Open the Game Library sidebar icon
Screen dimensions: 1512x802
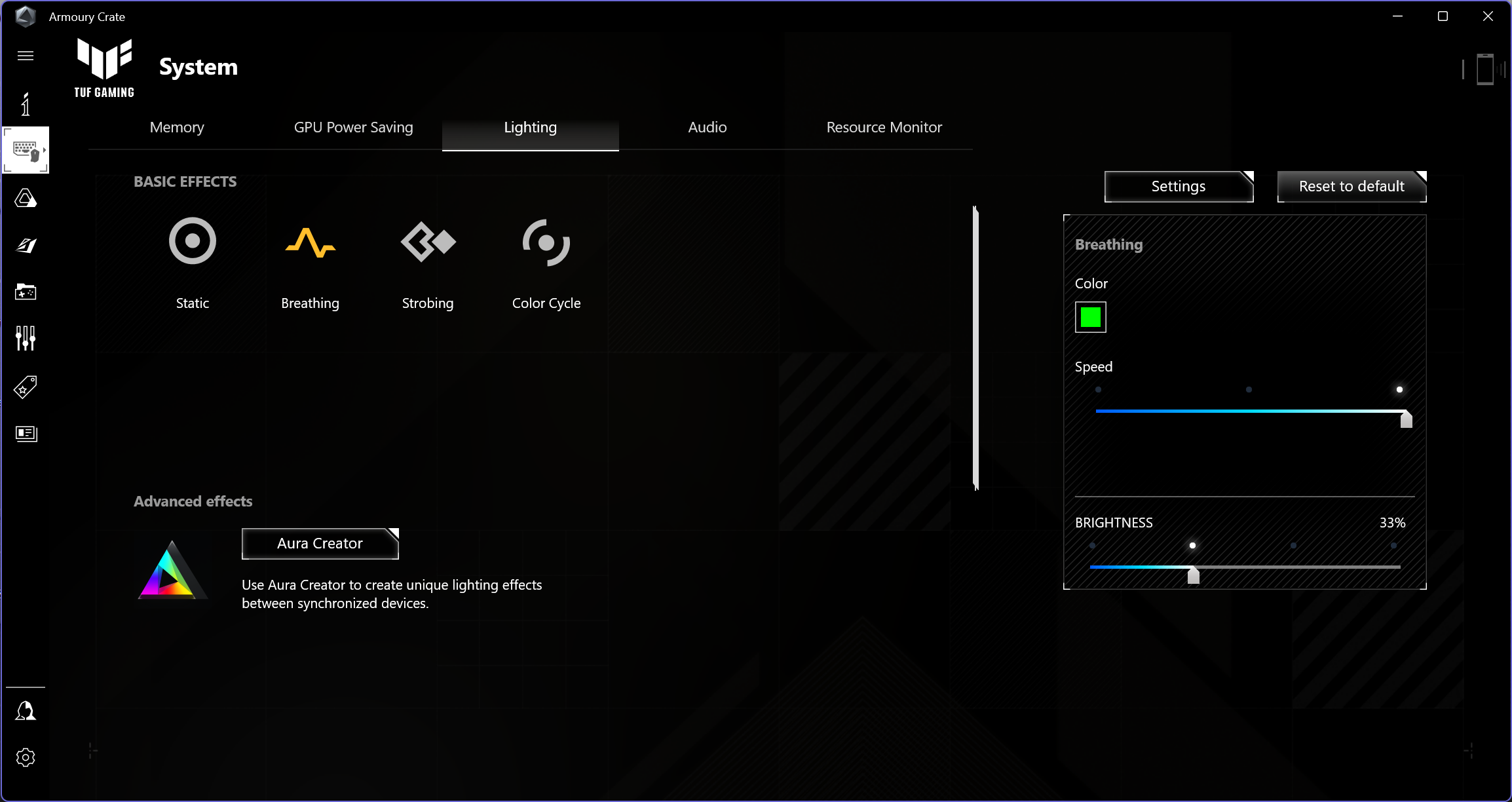click(26, 292)
